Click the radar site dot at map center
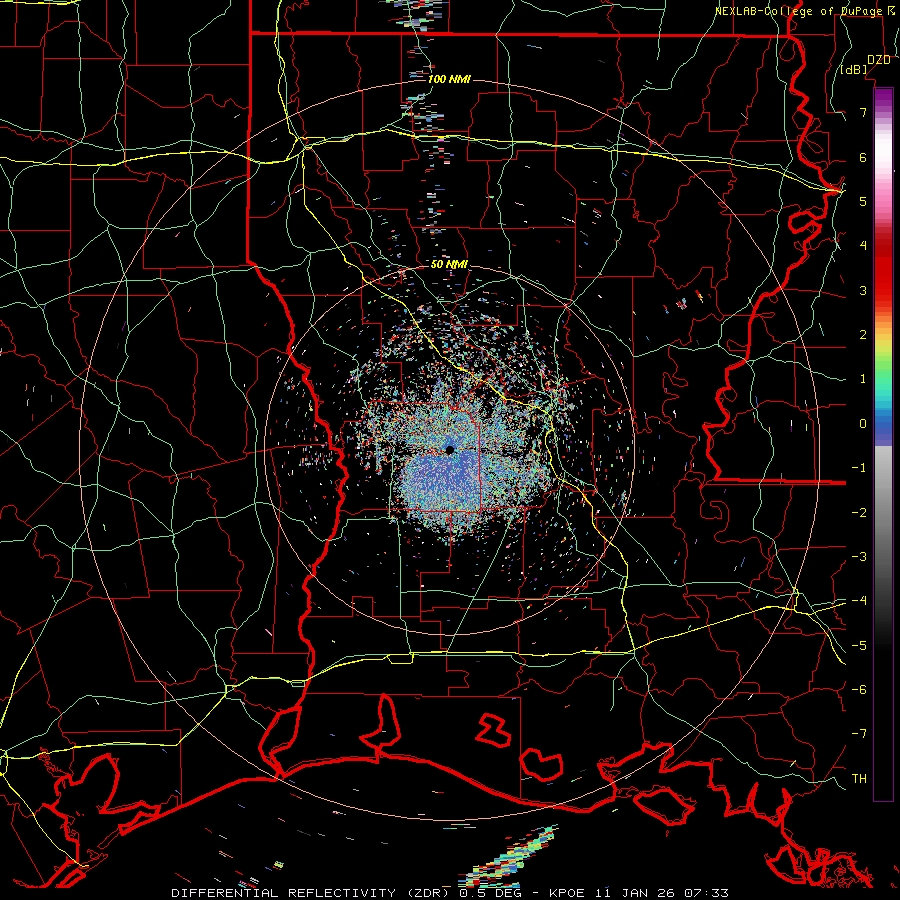Screen dimensions: 900x900 [450, 450]
